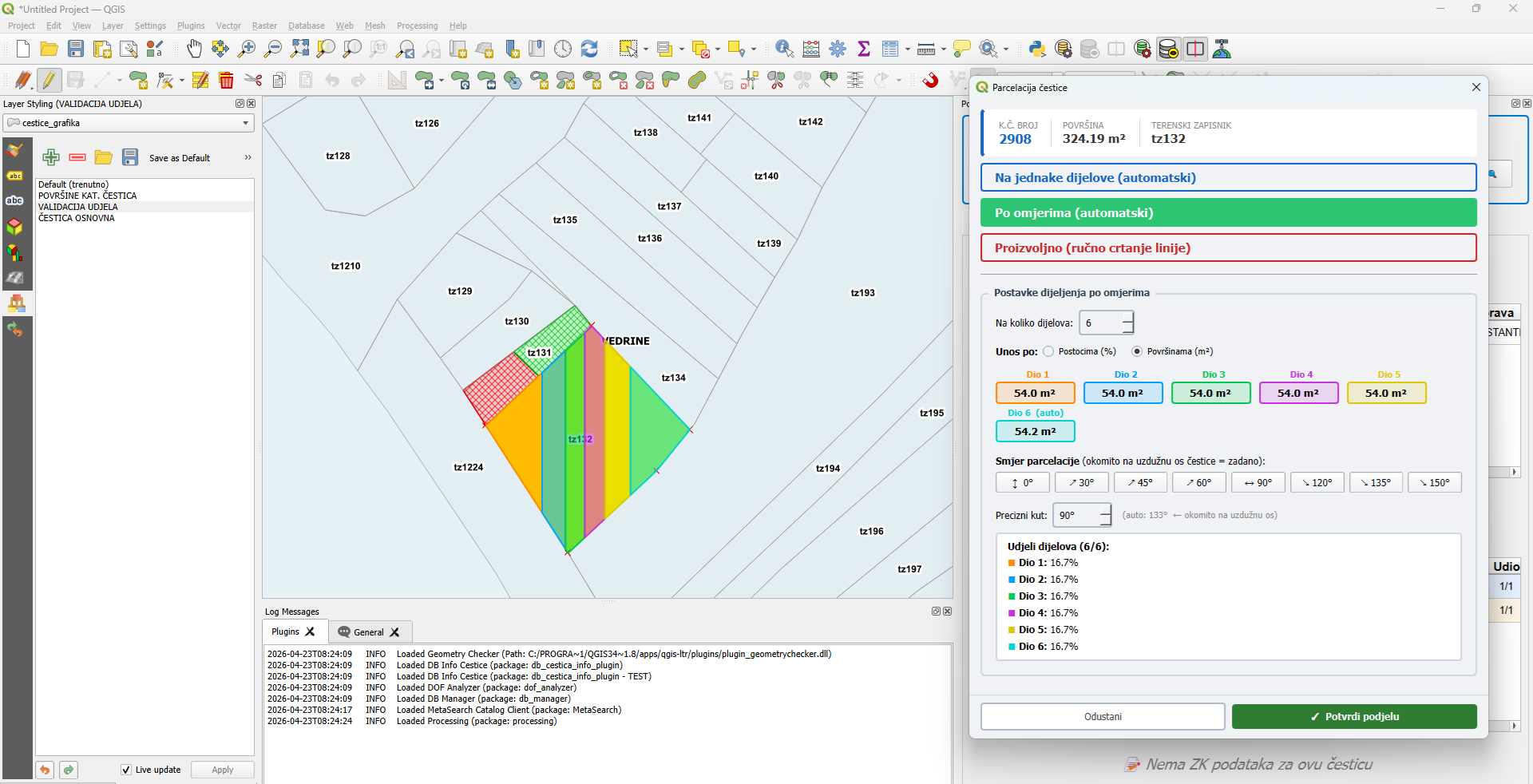Remove current style with red minus icon
Viewport: 1533px width, 784px height.
77,157
